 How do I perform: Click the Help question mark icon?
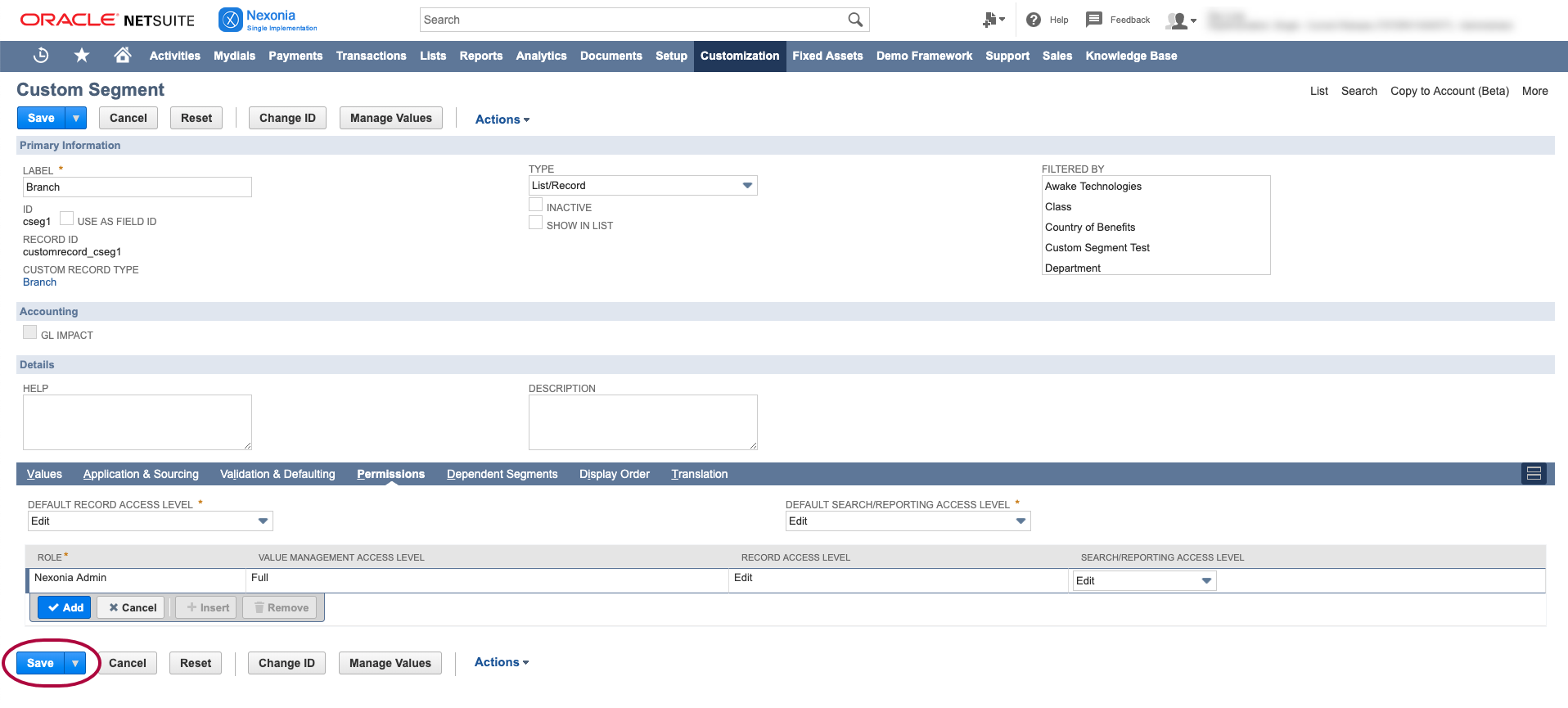point(1034,20)
